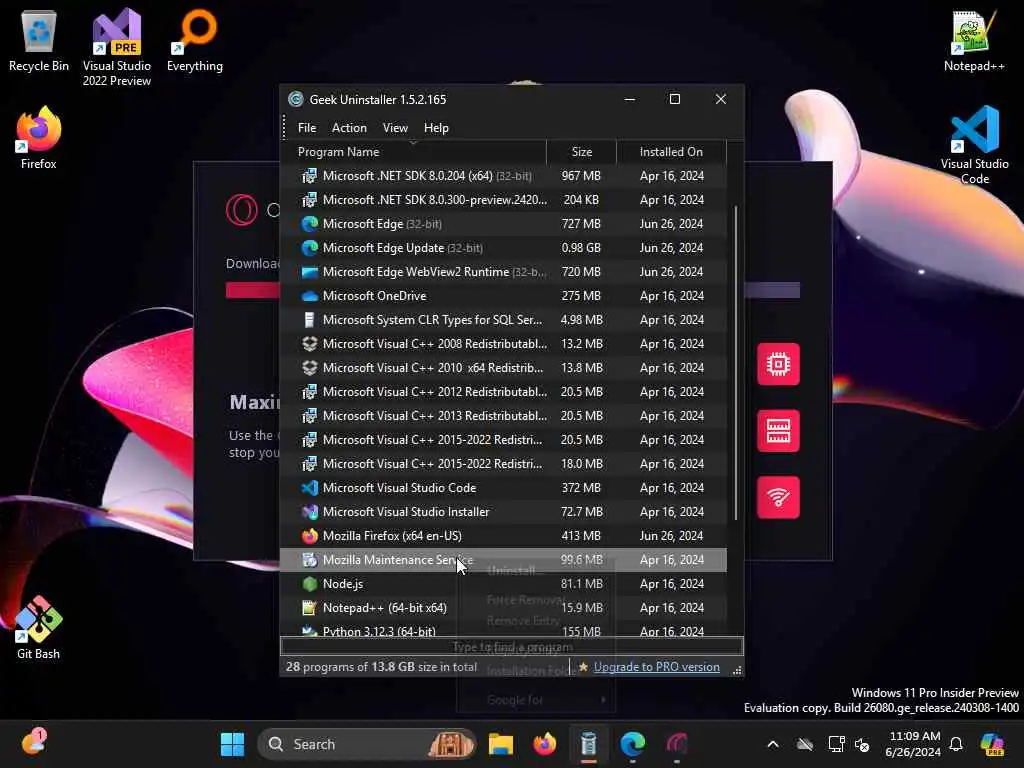Screen dimensions: 1024x768
Task: Click the network limiter icon in Opera window
Action: pos(778,498)
